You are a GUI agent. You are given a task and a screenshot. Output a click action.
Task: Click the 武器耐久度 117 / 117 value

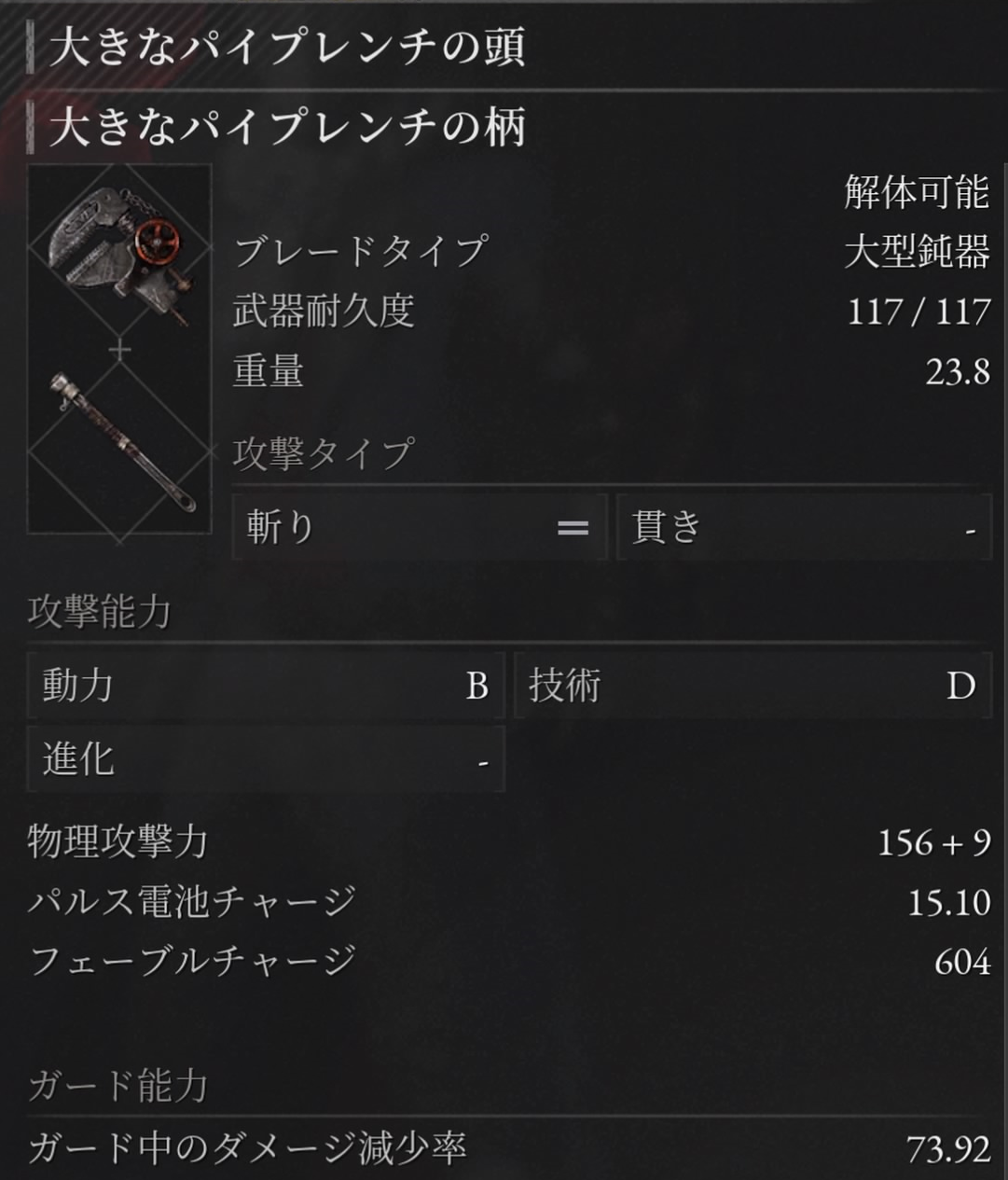tap(918, 311)
